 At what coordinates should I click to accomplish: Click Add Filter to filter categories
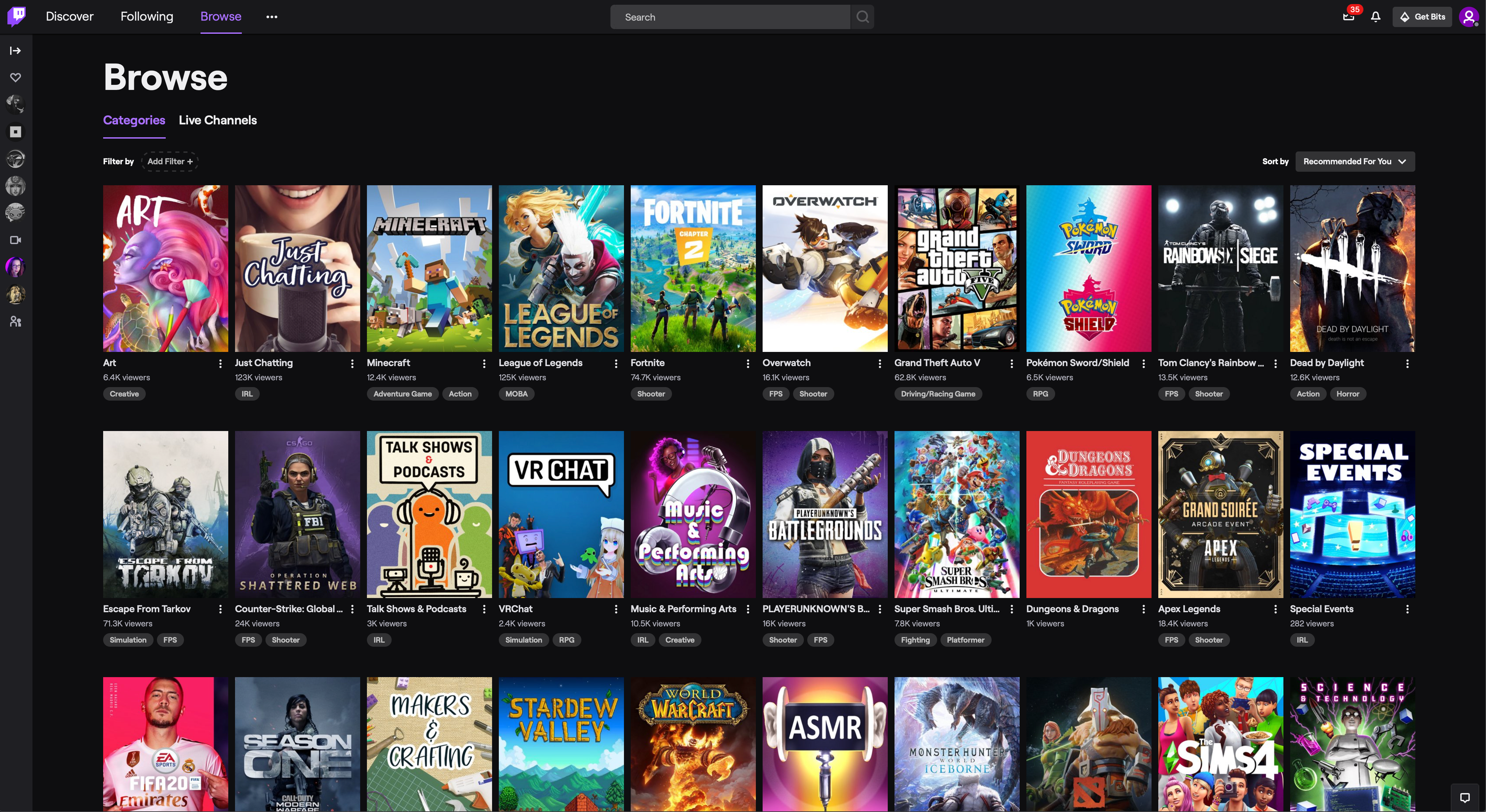coord(169,162)
